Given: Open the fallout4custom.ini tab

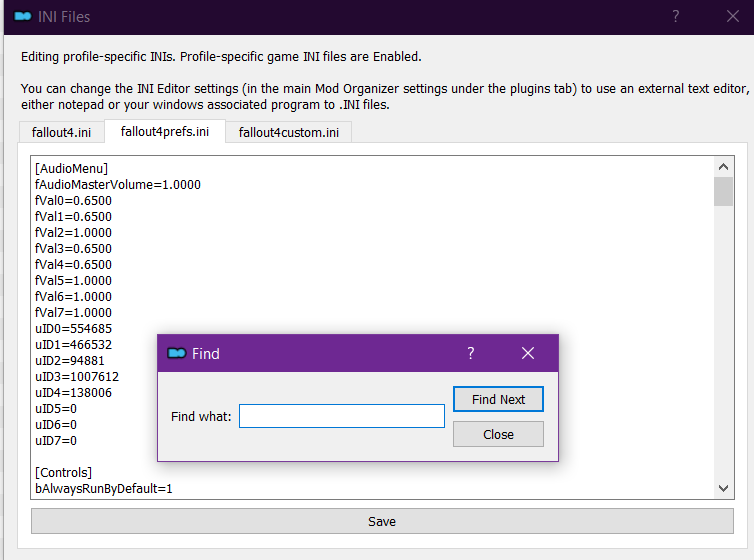Looking at the screenshot, I should pyautogui.click(x=289, y=132).
